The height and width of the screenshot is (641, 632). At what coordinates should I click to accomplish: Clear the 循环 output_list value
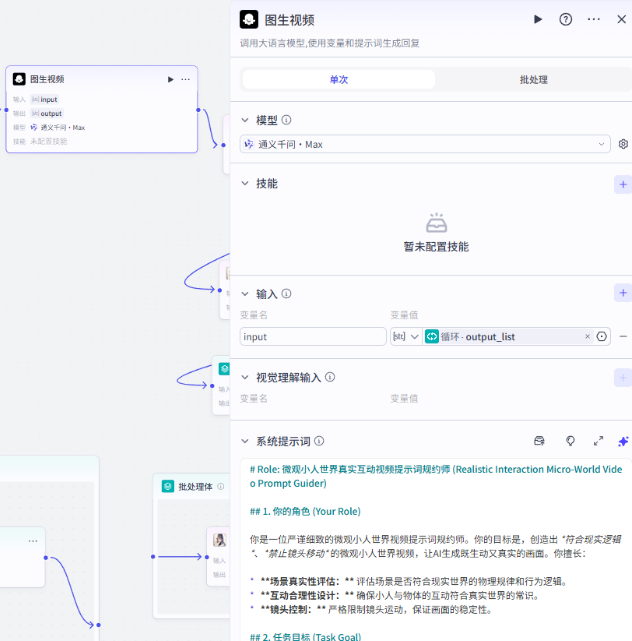click(x=588, y=337)
